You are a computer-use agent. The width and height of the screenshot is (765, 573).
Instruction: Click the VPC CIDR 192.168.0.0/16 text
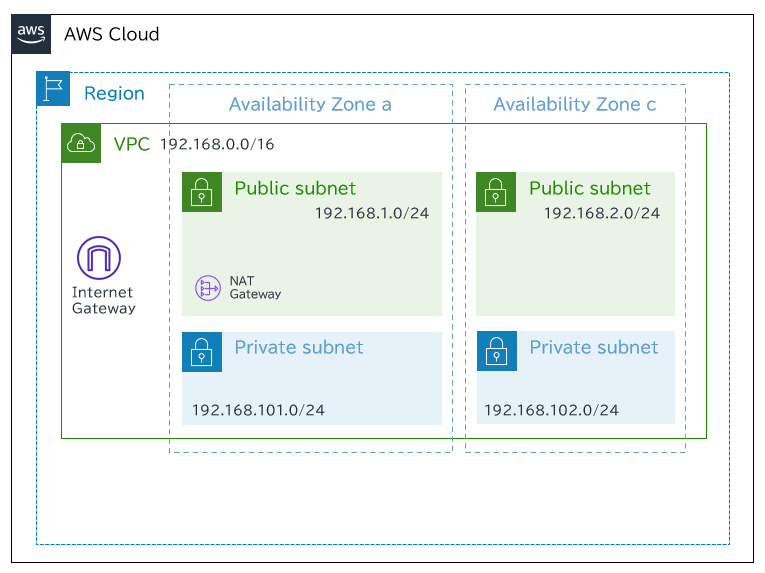217,144
